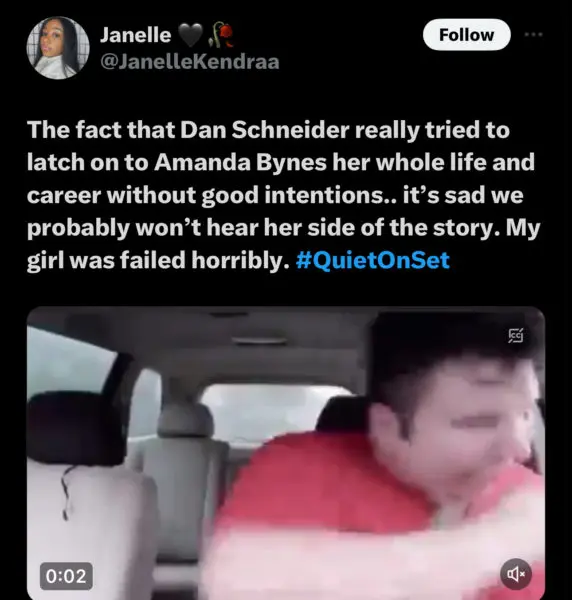Click 'Amanda Bynes' in the tweet text
The width and height of the screenshot is (572, 600).
(x=240, y=163)
